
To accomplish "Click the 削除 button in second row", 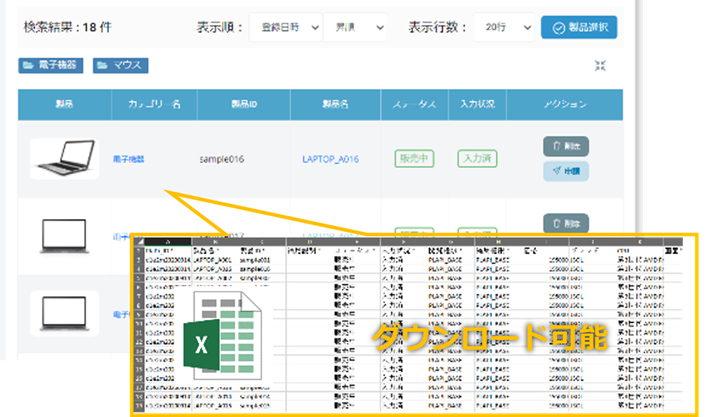I will pos(566,223).
